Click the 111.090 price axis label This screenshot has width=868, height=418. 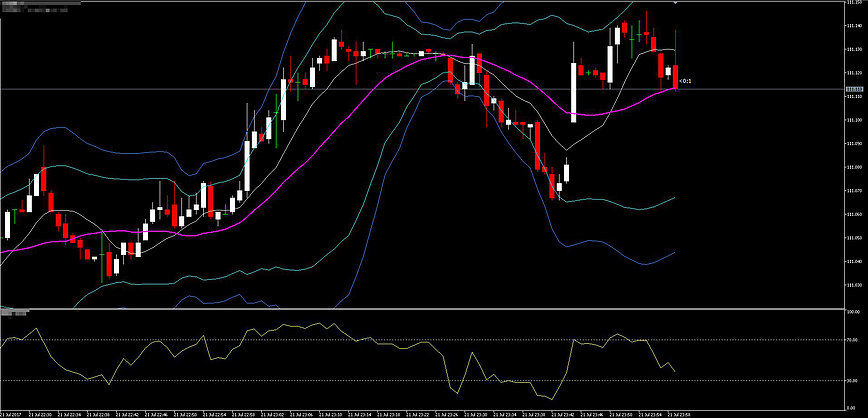coord(856,144)
